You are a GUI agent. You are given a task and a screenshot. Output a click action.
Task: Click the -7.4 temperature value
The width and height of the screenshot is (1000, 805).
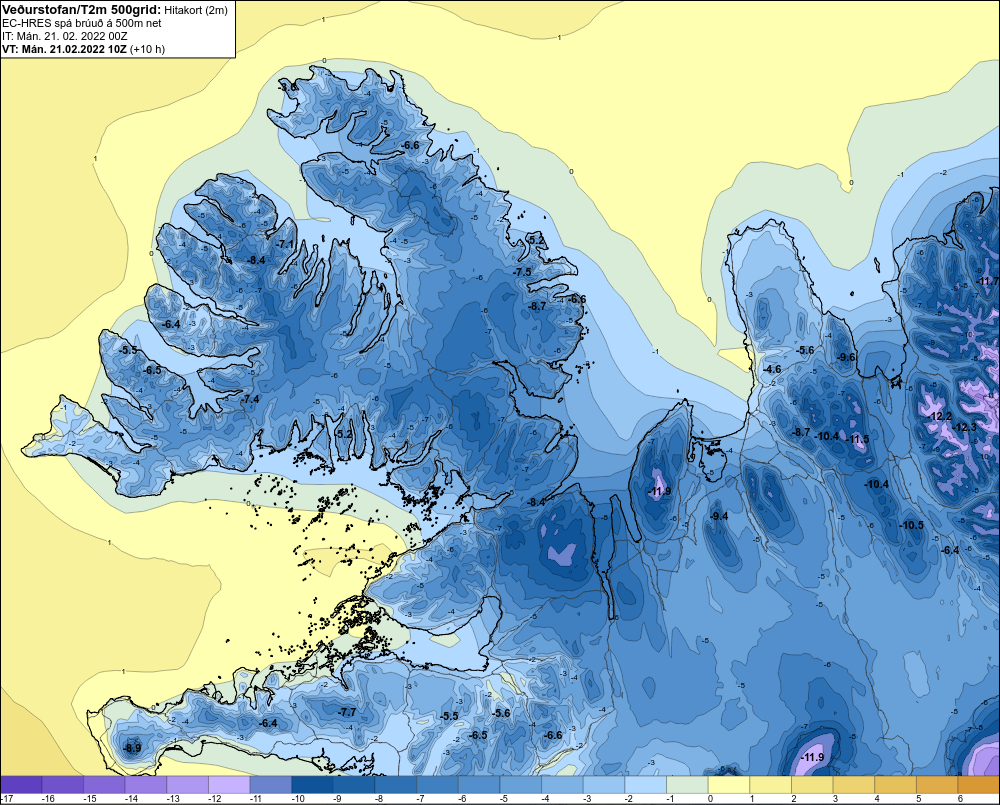coord(250,399)
